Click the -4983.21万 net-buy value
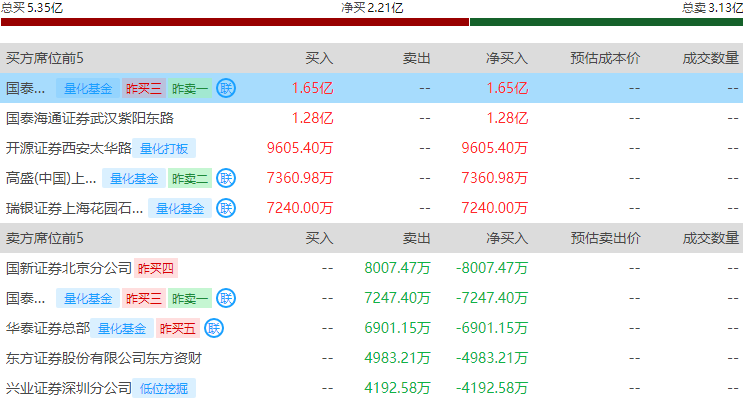743x400 pixels. click(x=492, y=358)
